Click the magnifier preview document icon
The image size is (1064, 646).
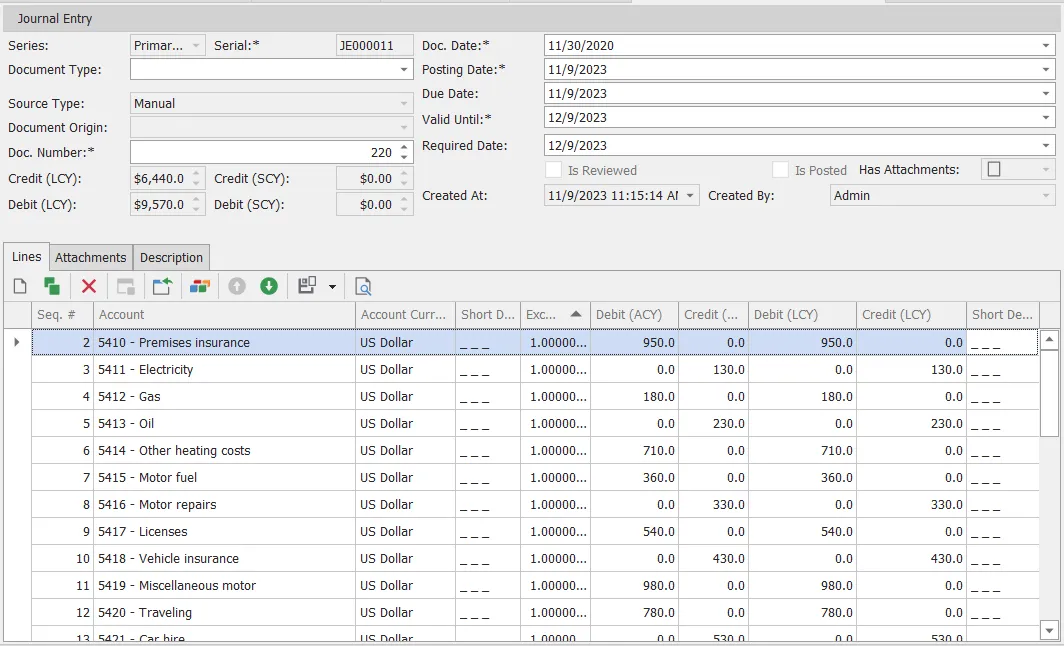tap(363, 287)
